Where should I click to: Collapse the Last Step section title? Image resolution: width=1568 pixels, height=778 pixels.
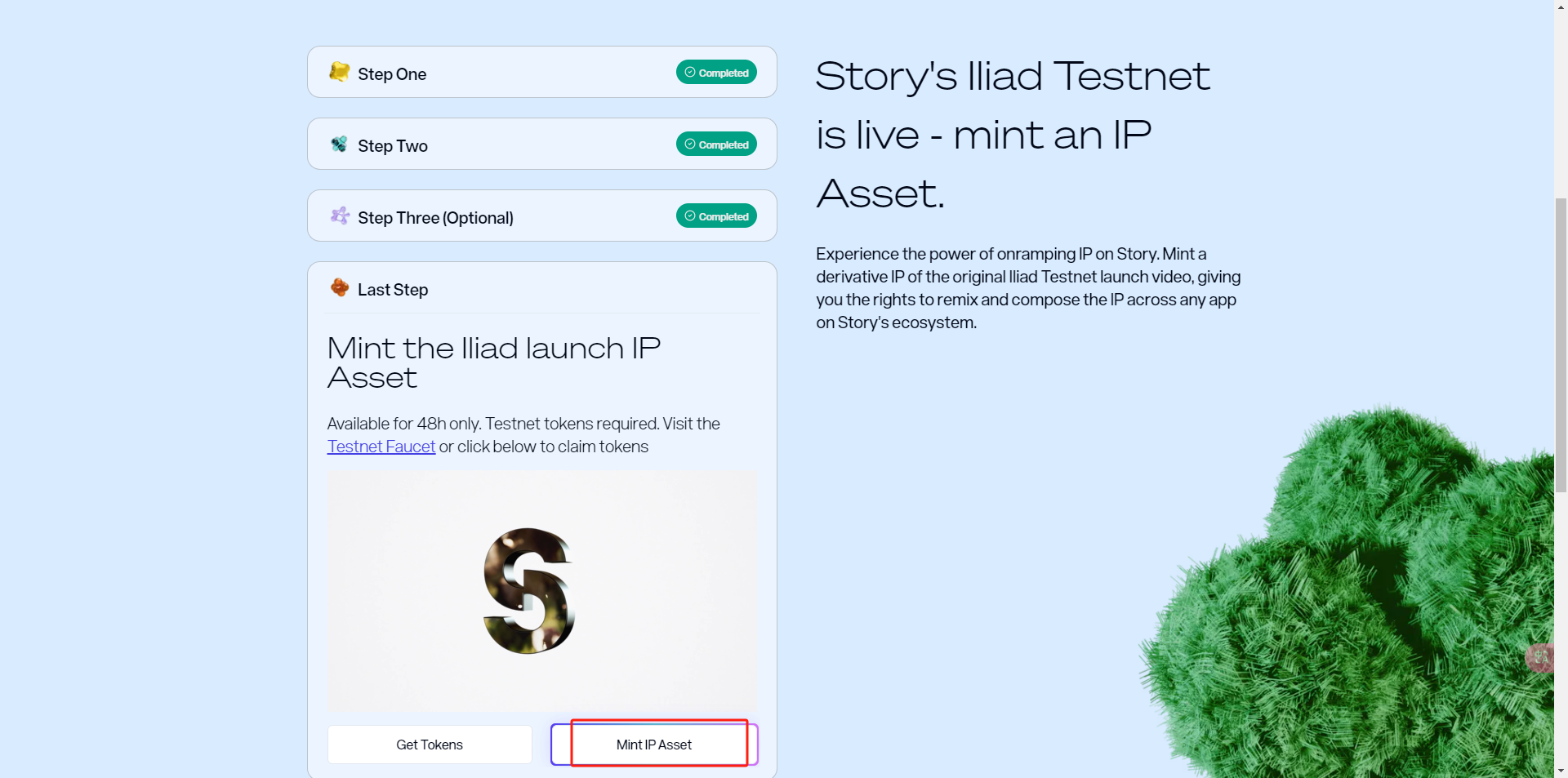click(393, 290)
